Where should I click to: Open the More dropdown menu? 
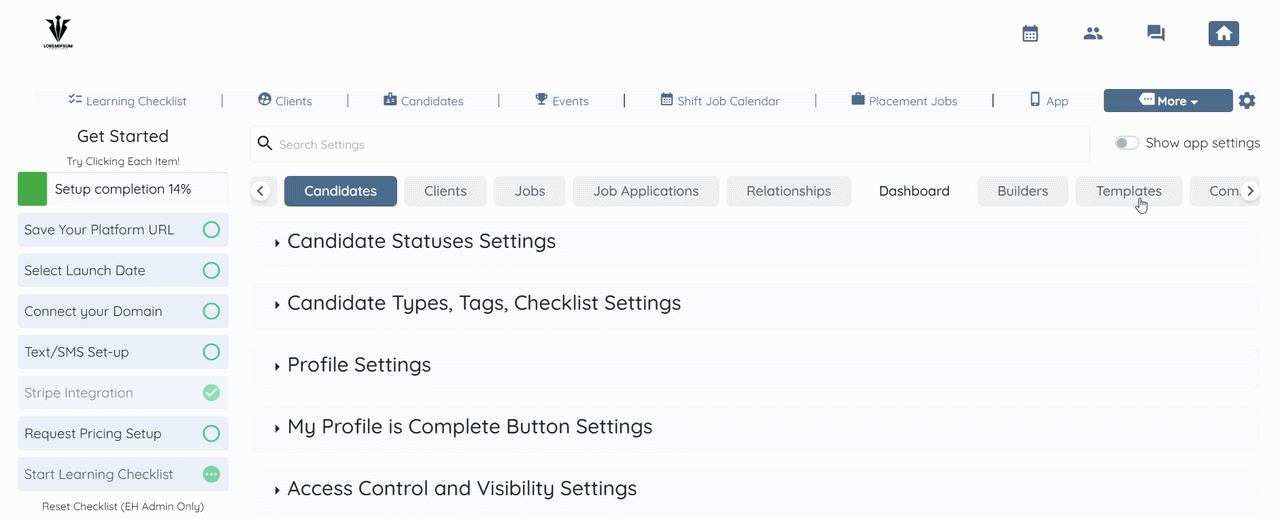(x=1168, y=101)
